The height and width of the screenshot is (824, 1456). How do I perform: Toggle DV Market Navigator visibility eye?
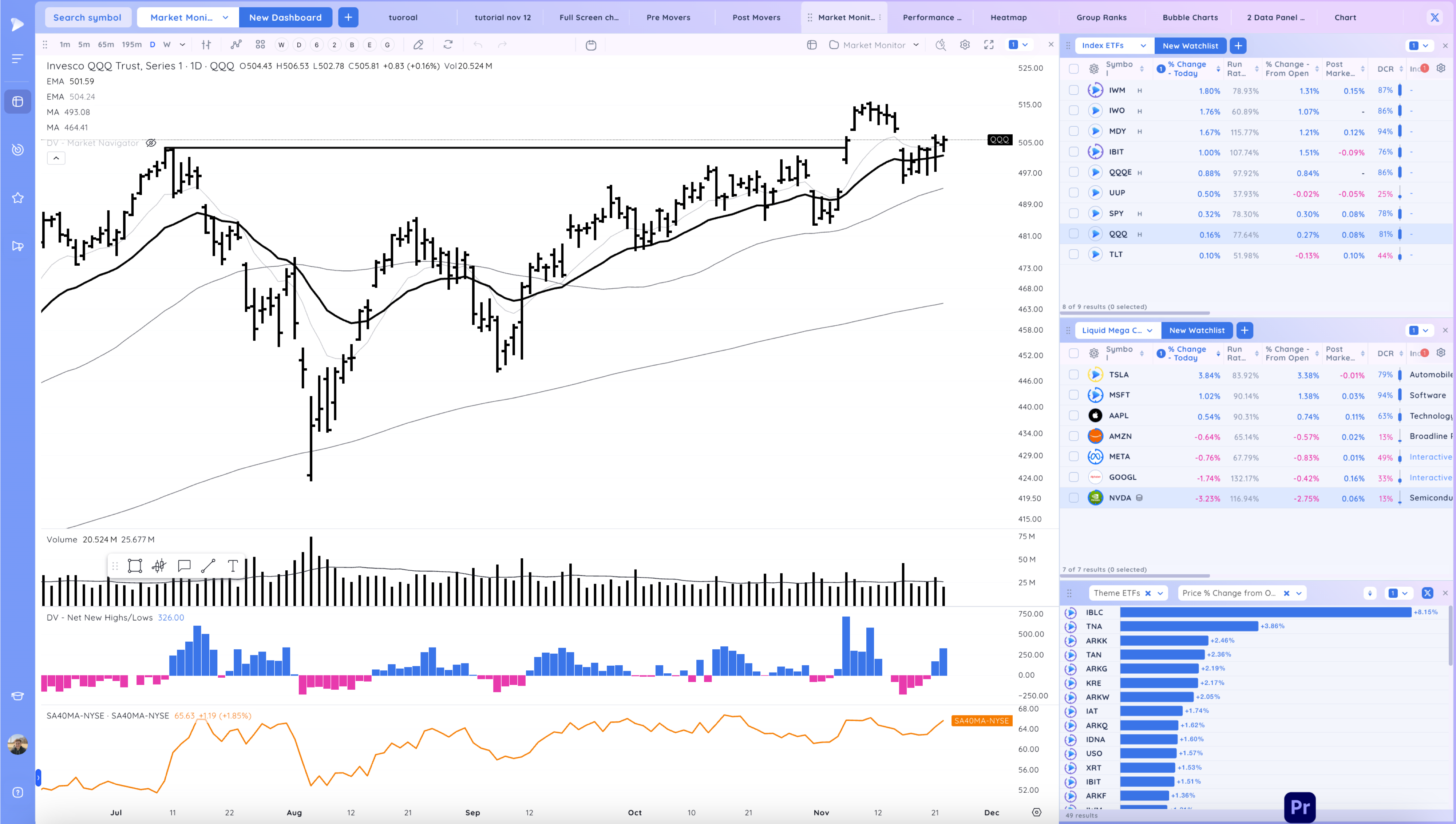coord(151,143)
